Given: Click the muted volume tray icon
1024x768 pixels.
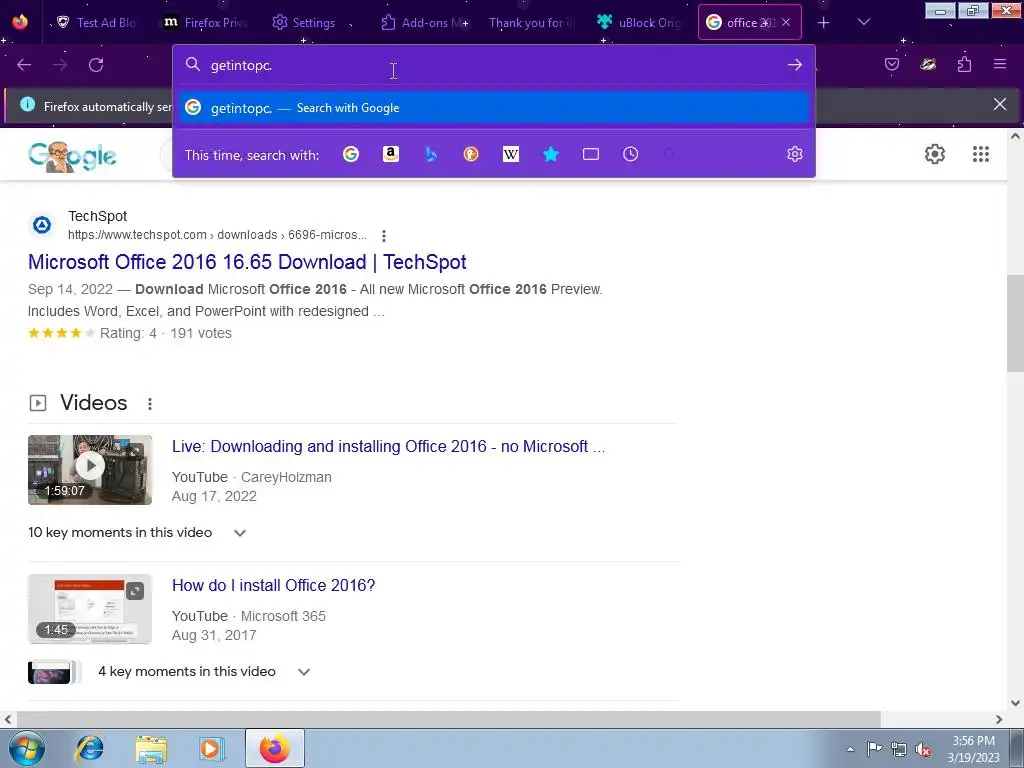Looking at the screenshot, I should tap(923, 749).
